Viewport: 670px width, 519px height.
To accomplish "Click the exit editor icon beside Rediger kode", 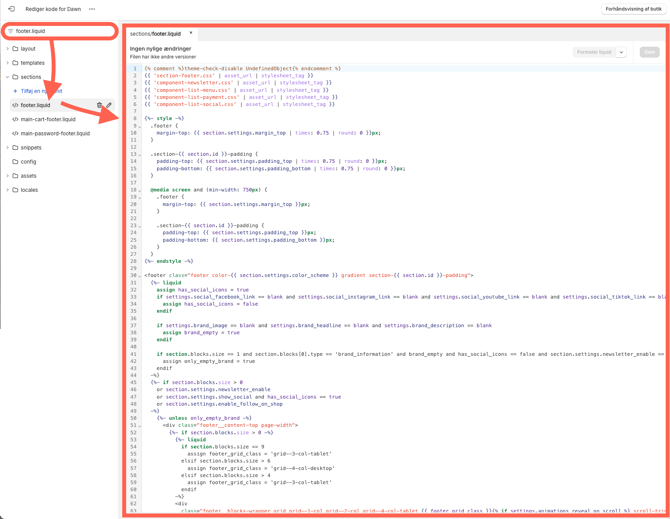I will [12, 9].
